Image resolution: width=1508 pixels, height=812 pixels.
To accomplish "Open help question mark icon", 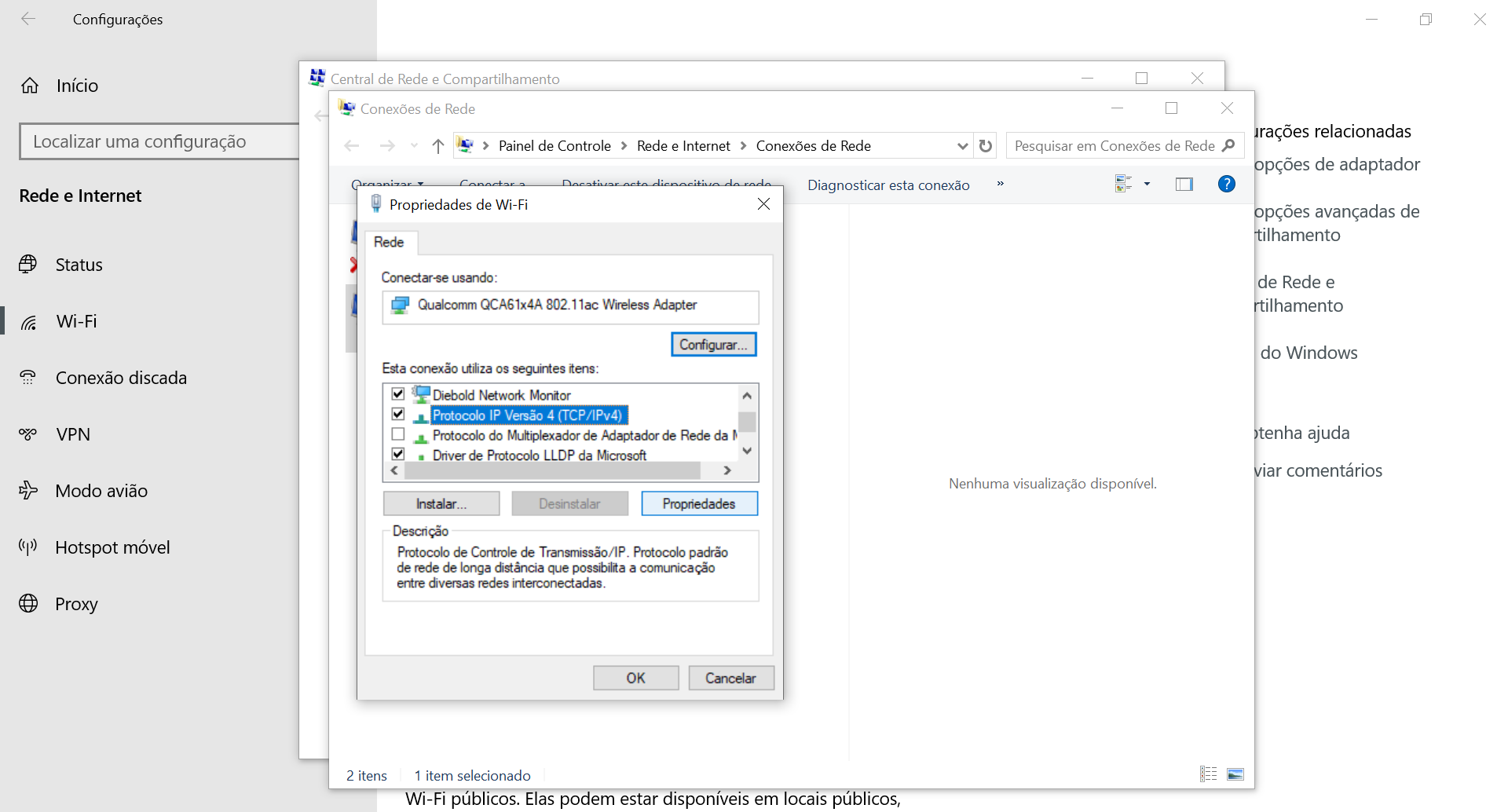I will click(x=1226, y=184).
